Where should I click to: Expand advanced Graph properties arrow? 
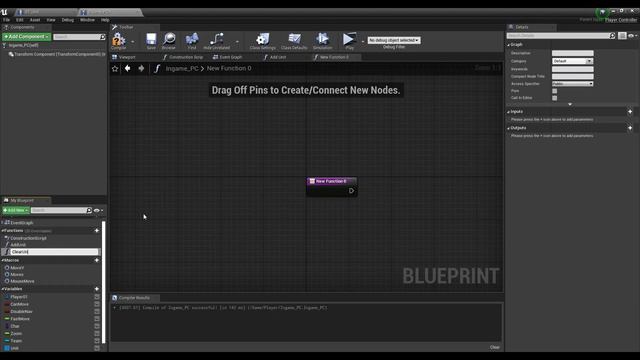point(570,104)
